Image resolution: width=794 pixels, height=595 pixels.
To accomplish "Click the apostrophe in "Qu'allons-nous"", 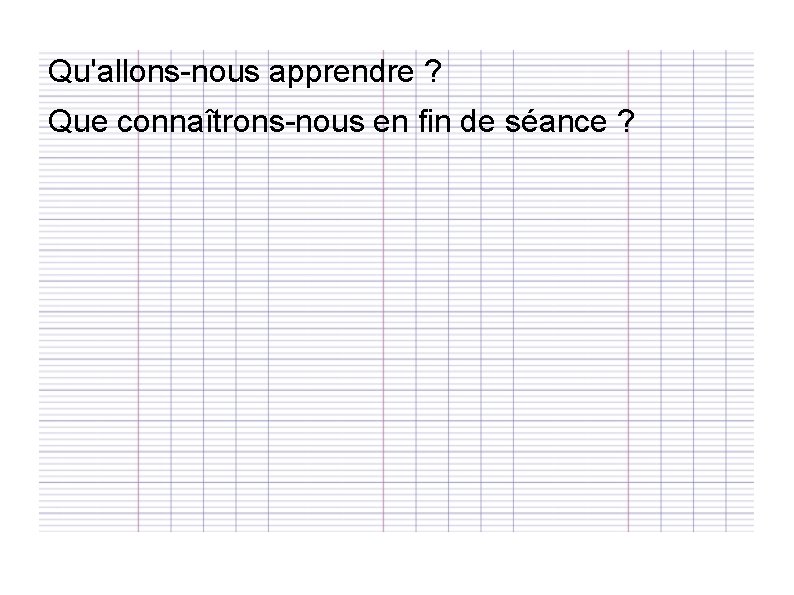I will (x=93, y=63).
